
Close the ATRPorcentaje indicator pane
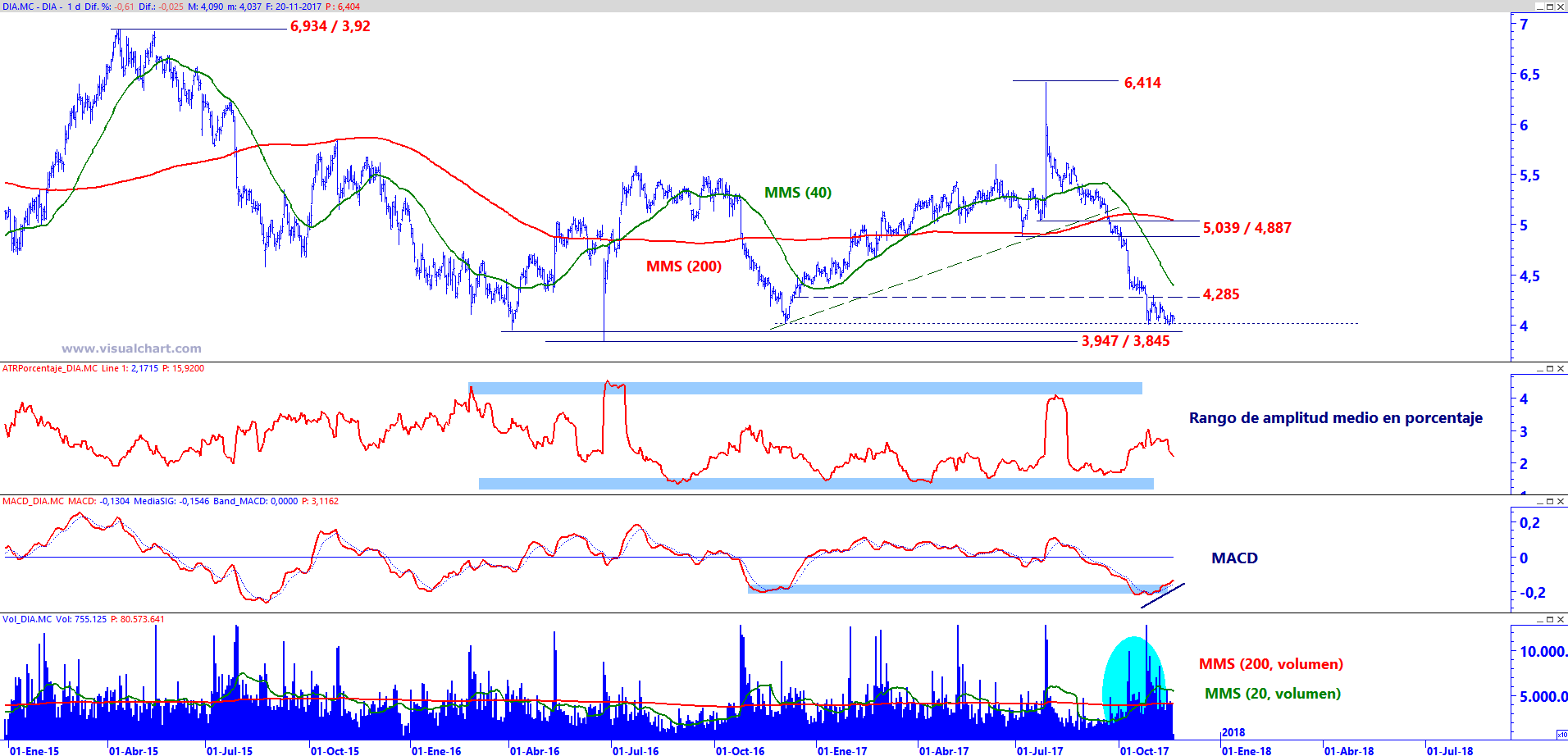[x=1561, y=368]
